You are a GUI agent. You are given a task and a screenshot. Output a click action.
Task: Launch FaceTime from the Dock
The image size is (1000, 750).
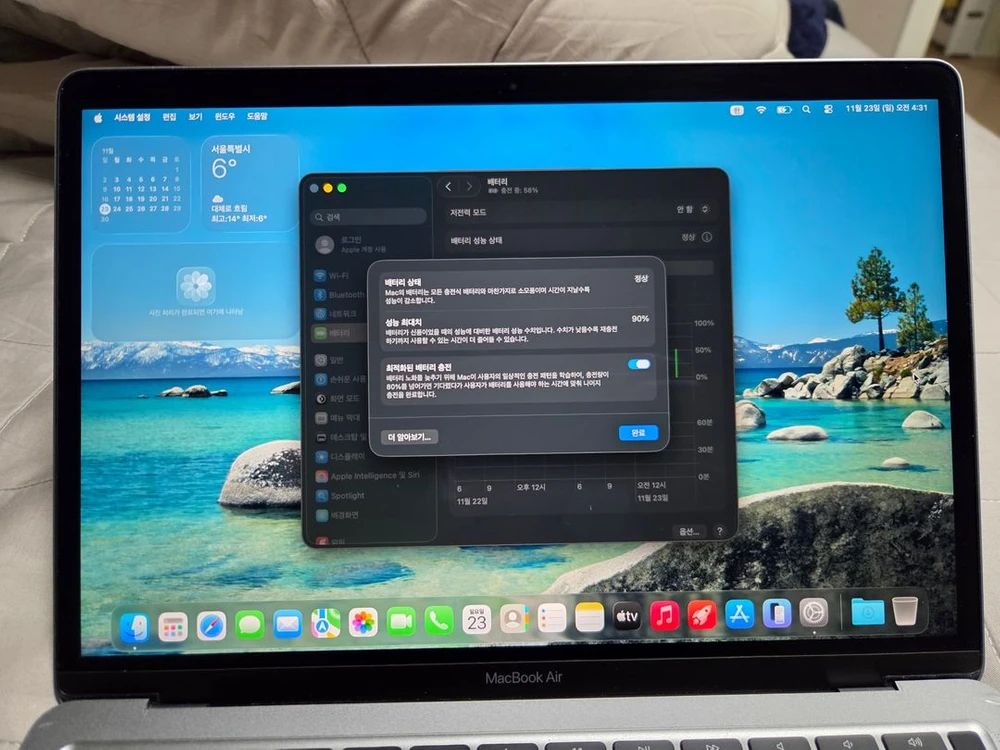(x=401, y=621)
